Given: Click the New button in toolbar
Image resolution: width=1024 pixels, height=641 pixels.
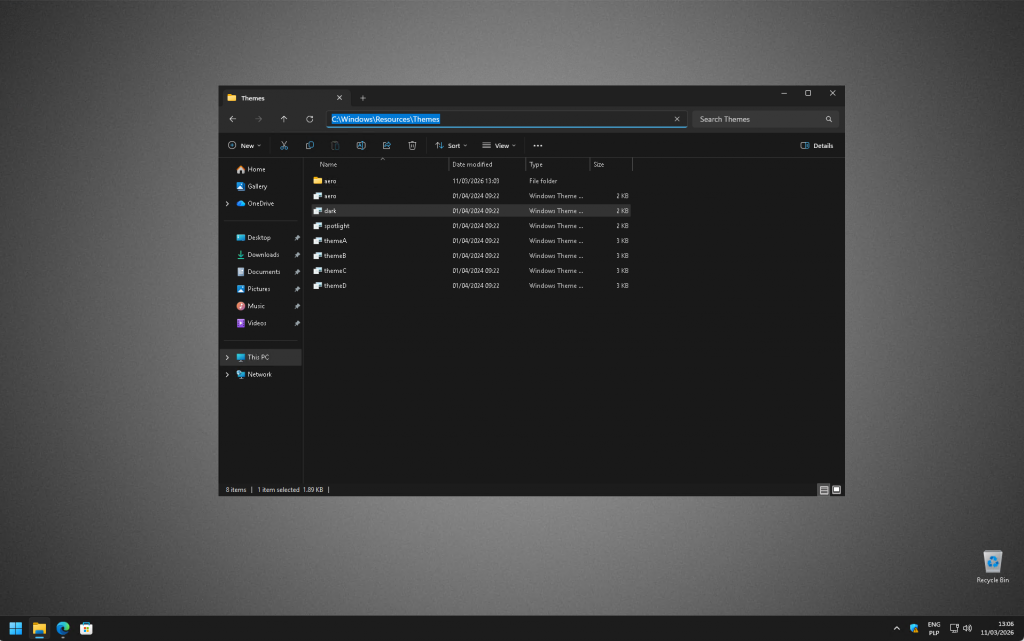Looking at the screenshot, I should (x=244, y=145).
